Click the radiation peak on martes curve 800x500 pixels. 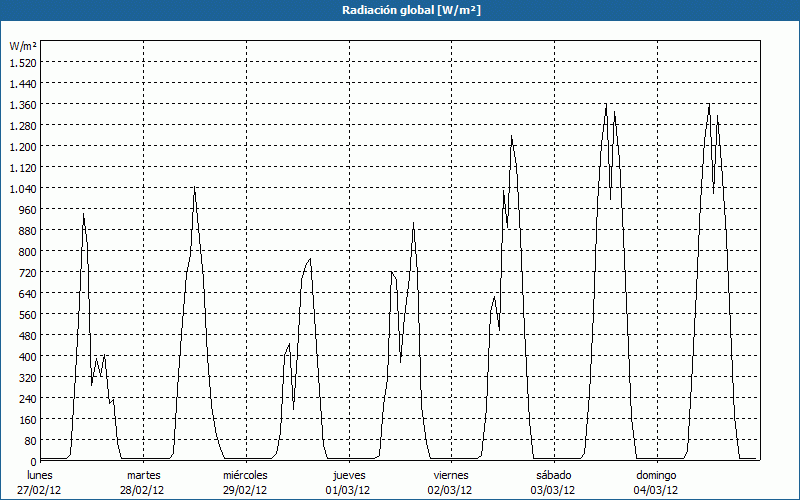[194, 188]
